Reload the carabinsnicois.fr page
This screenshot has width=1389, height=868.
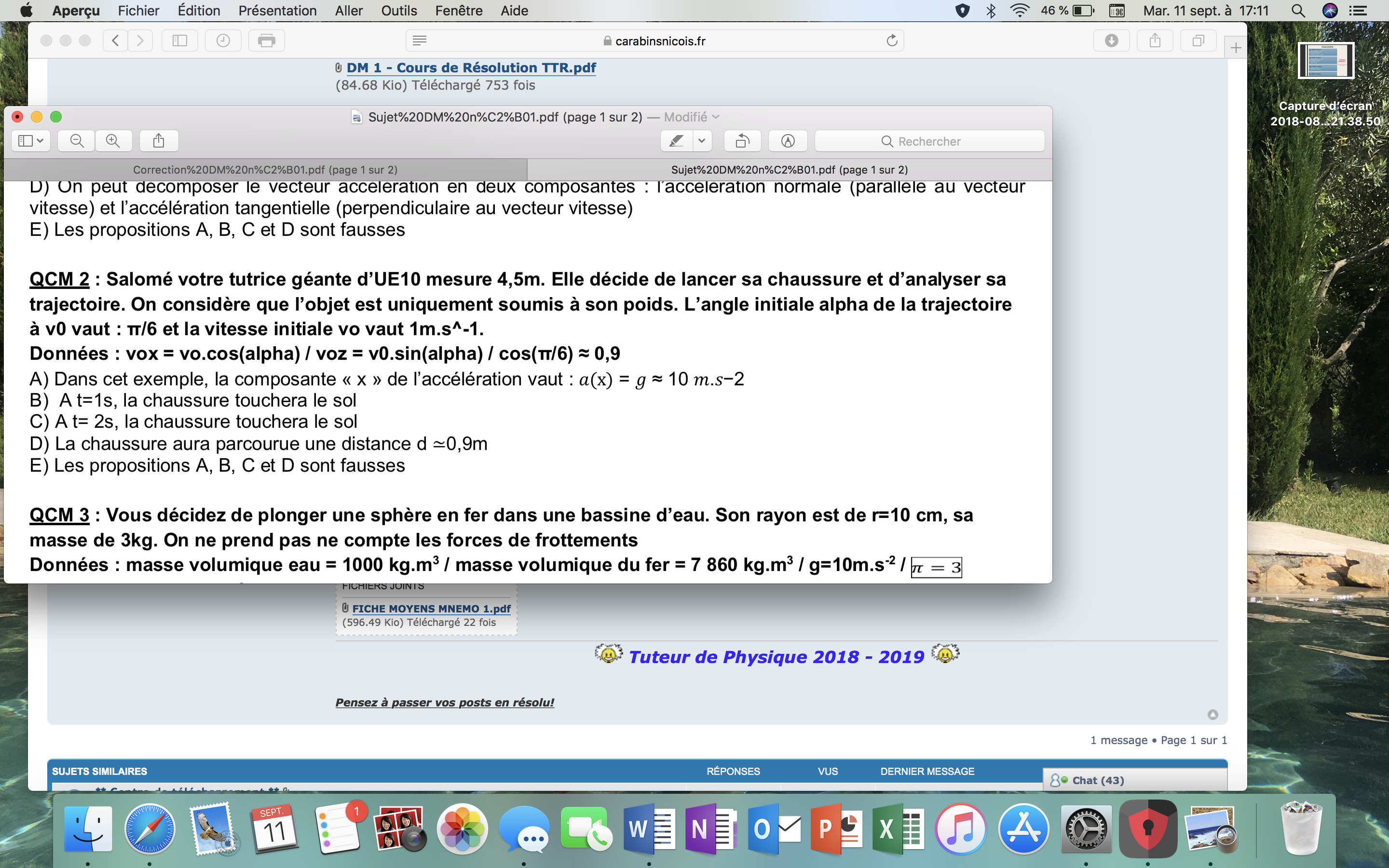pos(891,41)
